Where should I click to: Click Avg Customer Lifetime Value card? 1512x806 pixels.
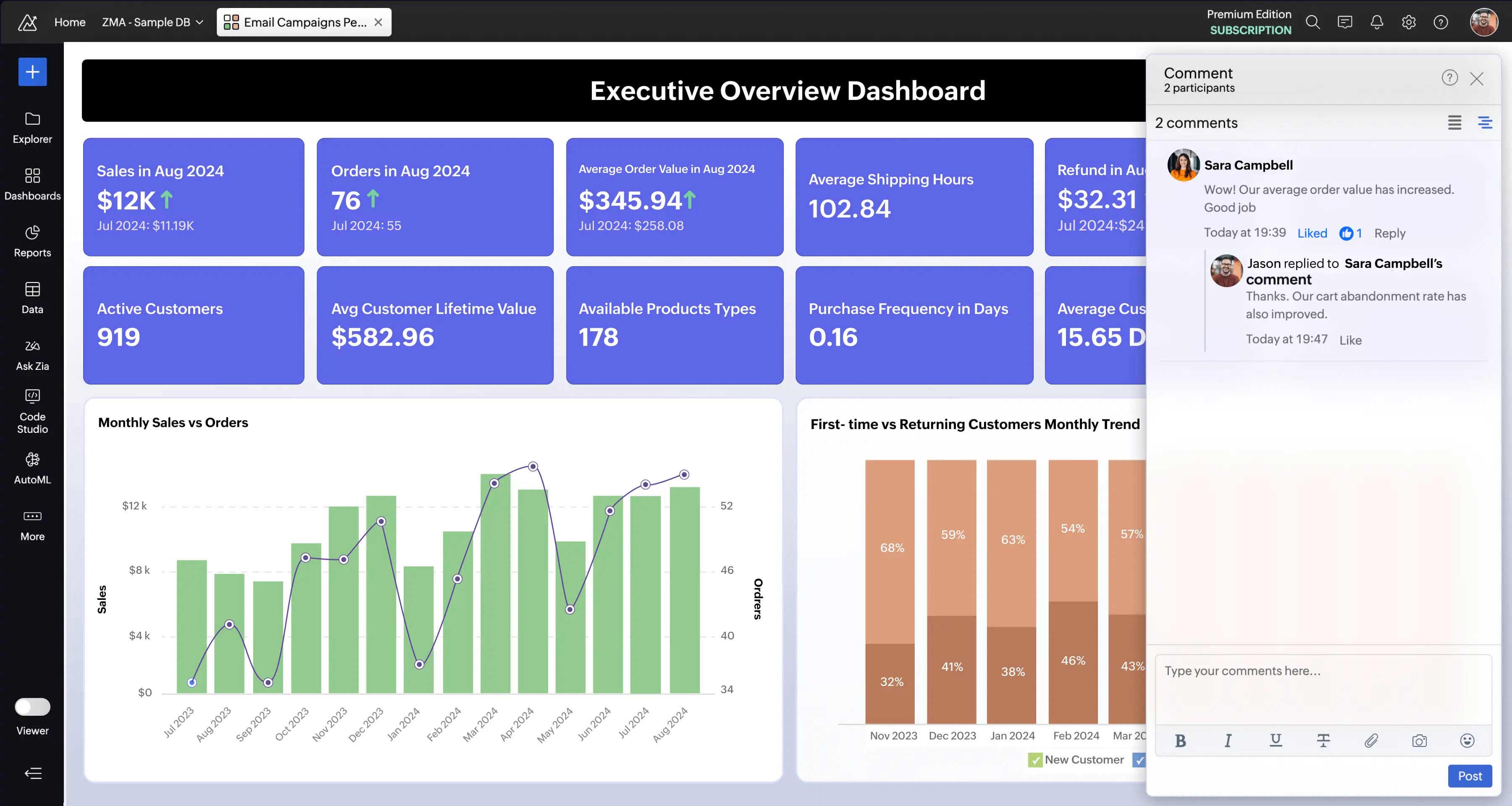click(x=435, y=326)
